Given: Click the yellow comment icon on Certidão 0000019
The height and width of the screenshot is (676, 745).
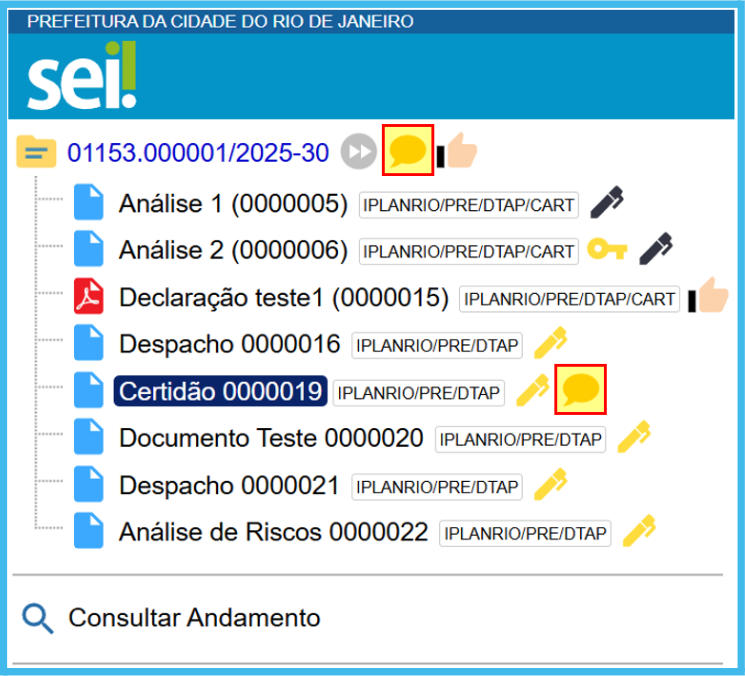Looking at the screenshot, I should coord(581,390).
